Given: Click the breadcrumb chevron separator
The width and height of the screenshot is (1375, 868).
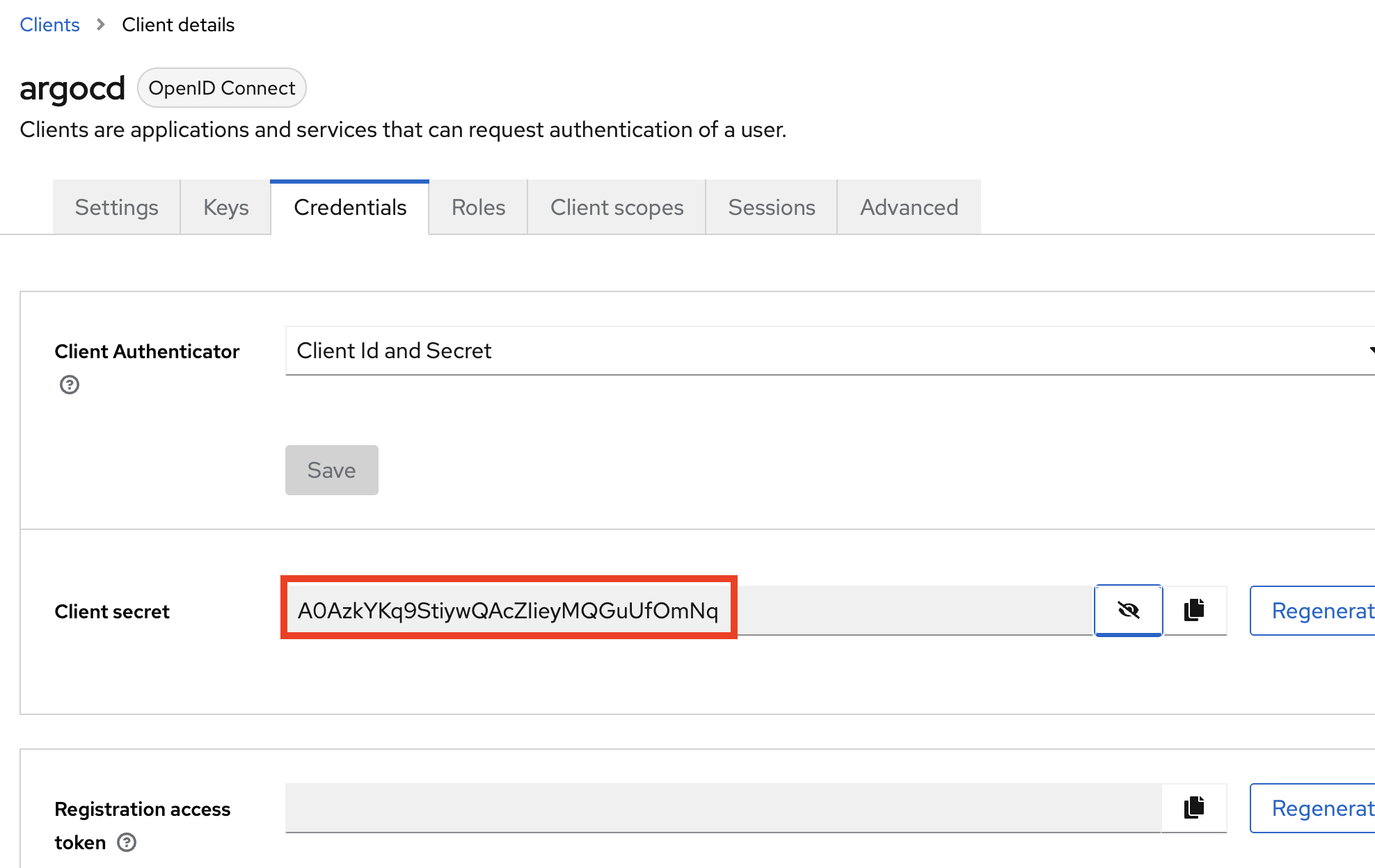Looking at the screenshot, I should pos(101,24).
